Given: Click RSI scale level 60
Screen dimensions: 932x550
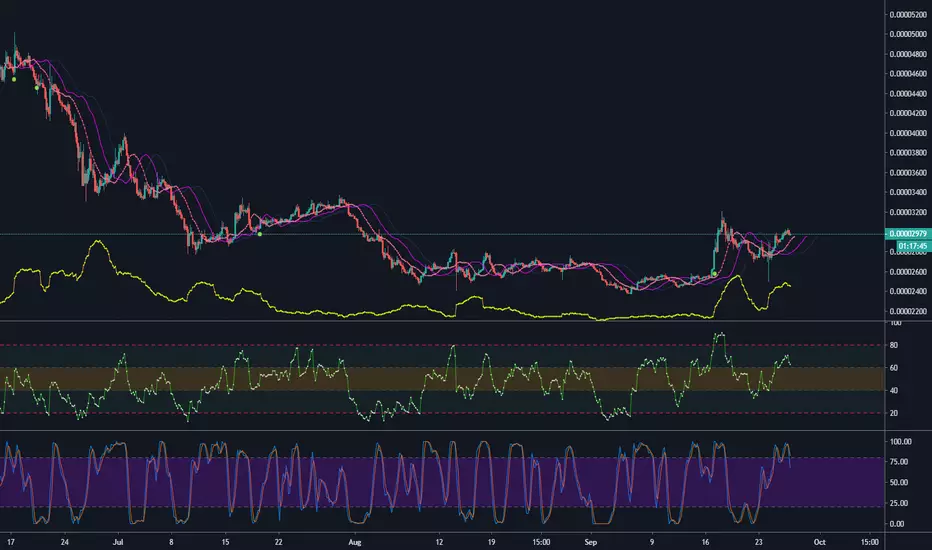Looking at the screenshot, I should point(894,367).
